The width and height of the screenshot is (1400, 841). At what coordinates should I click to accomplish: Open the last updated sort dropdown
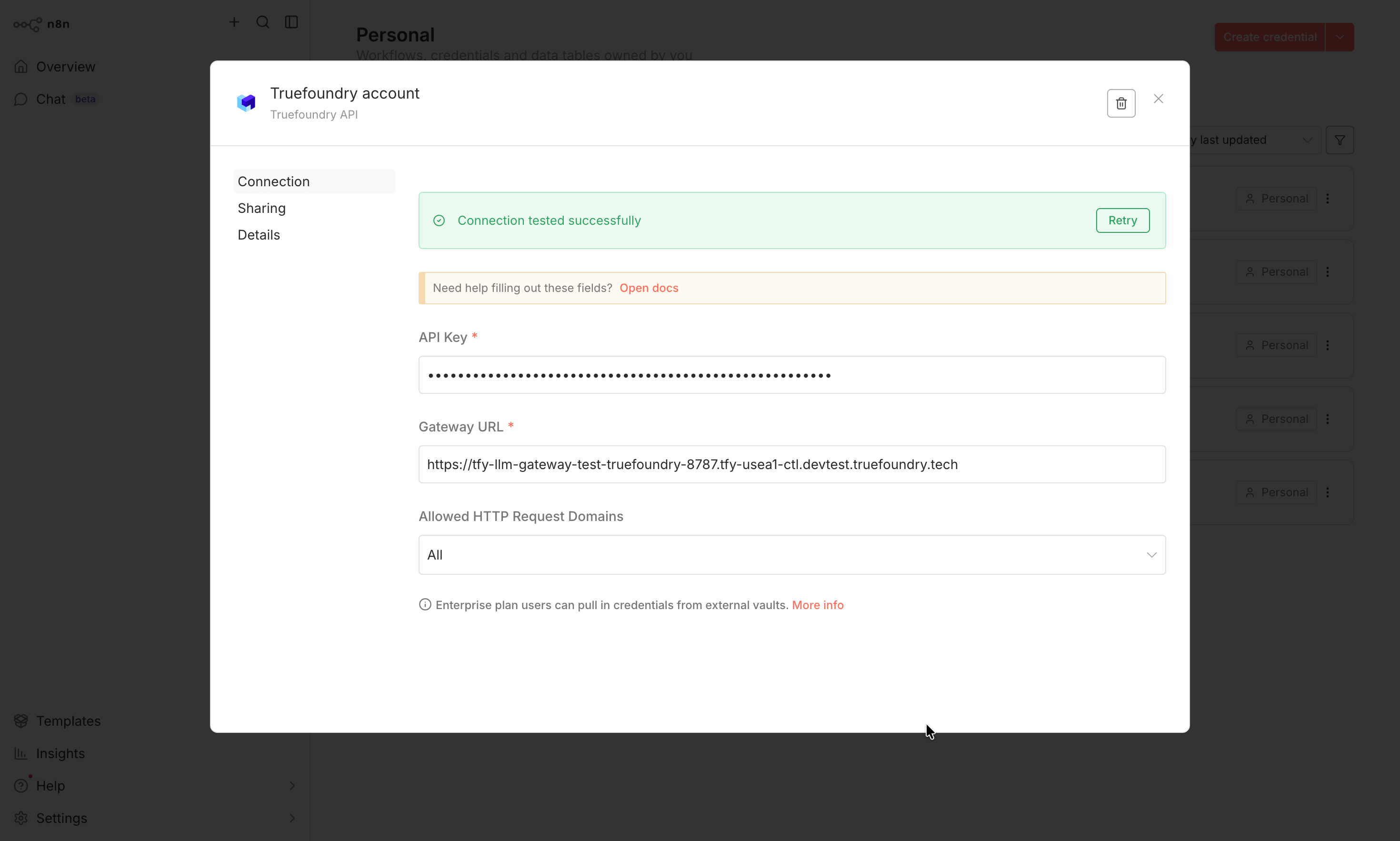1247,140
